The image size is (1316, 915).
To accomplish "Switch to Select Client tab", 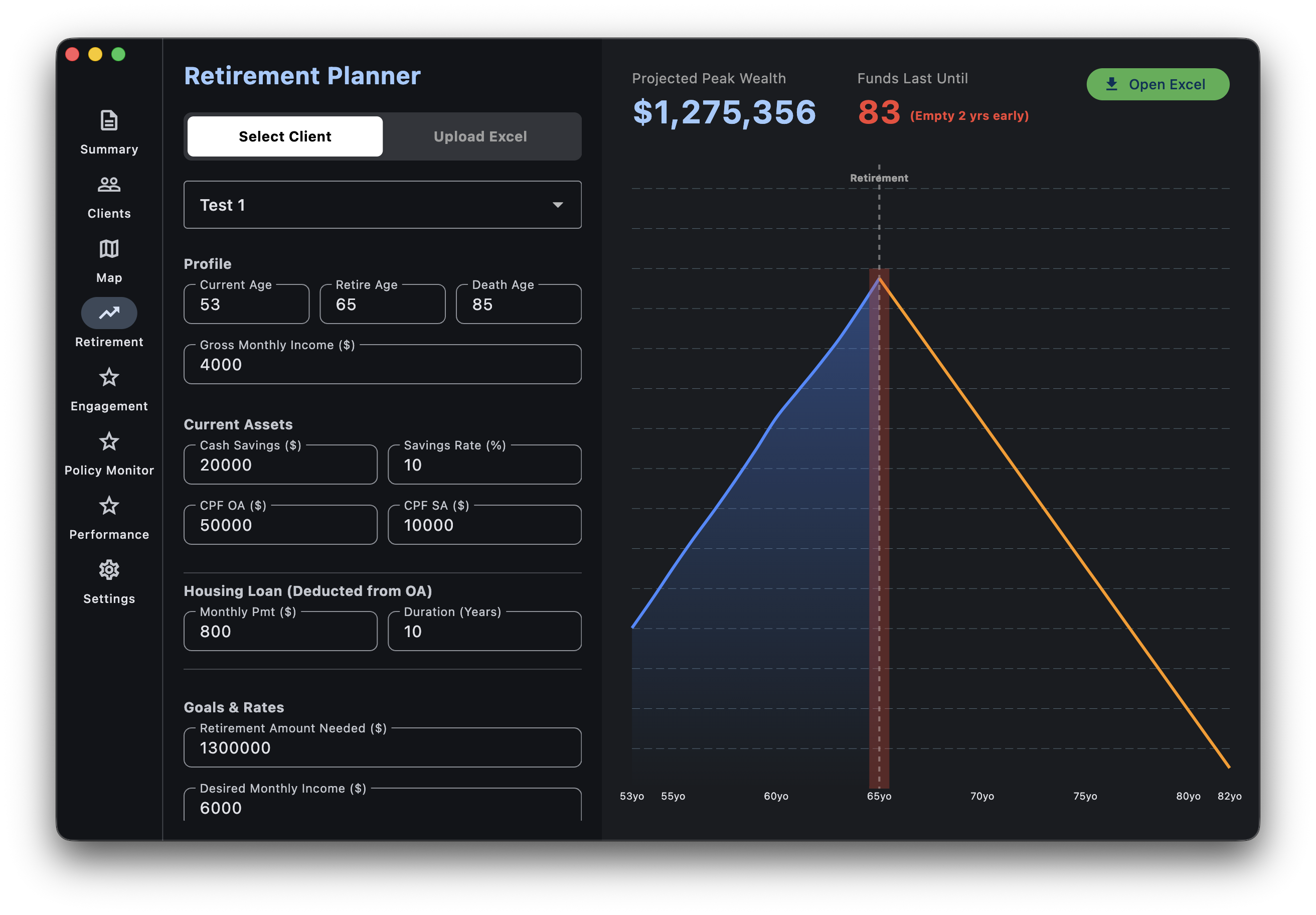I will coord(285,136).
